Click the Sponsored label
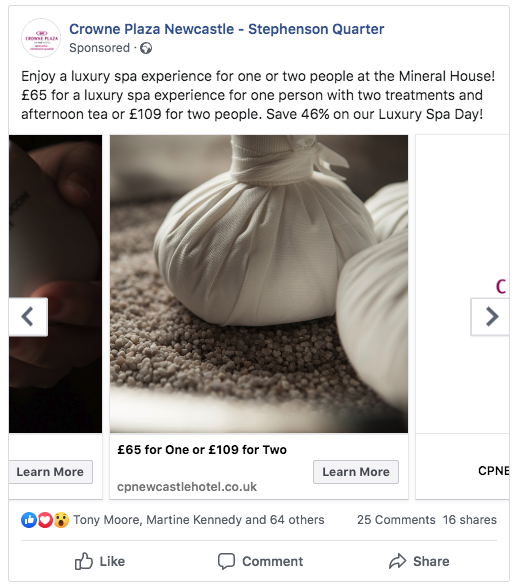515x587 pixels. 100,48
